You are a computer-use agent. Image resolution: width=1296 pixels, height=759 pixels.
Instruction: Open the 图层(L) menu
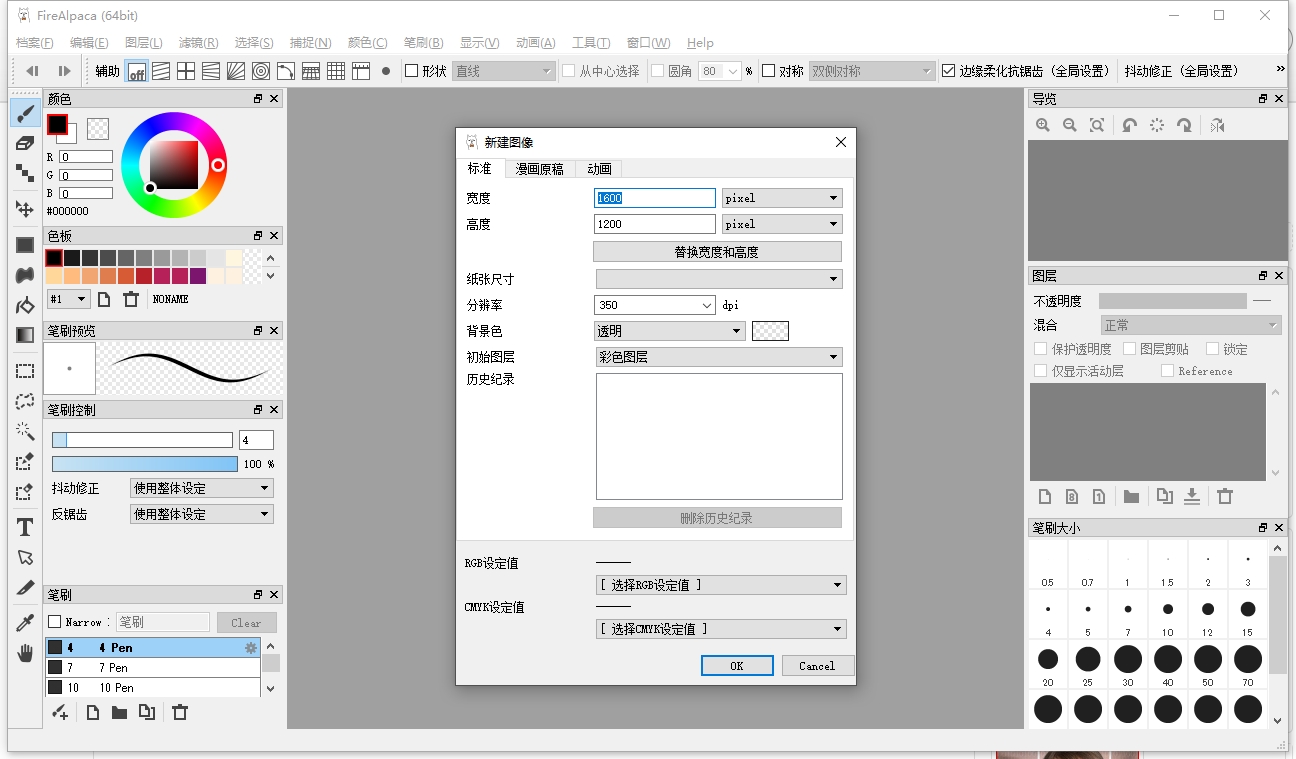(144, 43)
